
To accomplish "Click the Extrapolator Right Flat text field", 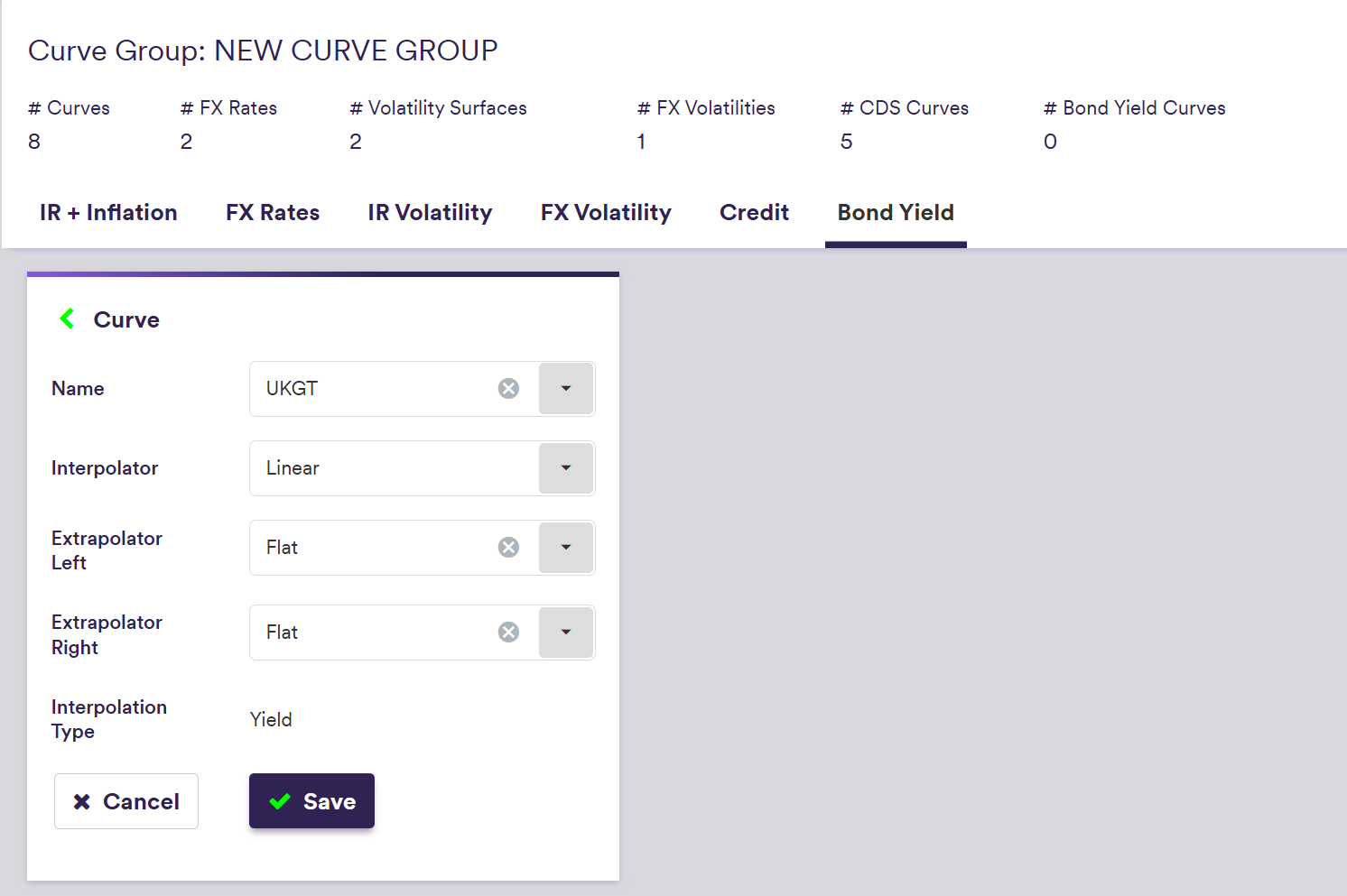I will pyautogui.click(x=370, y=633).
